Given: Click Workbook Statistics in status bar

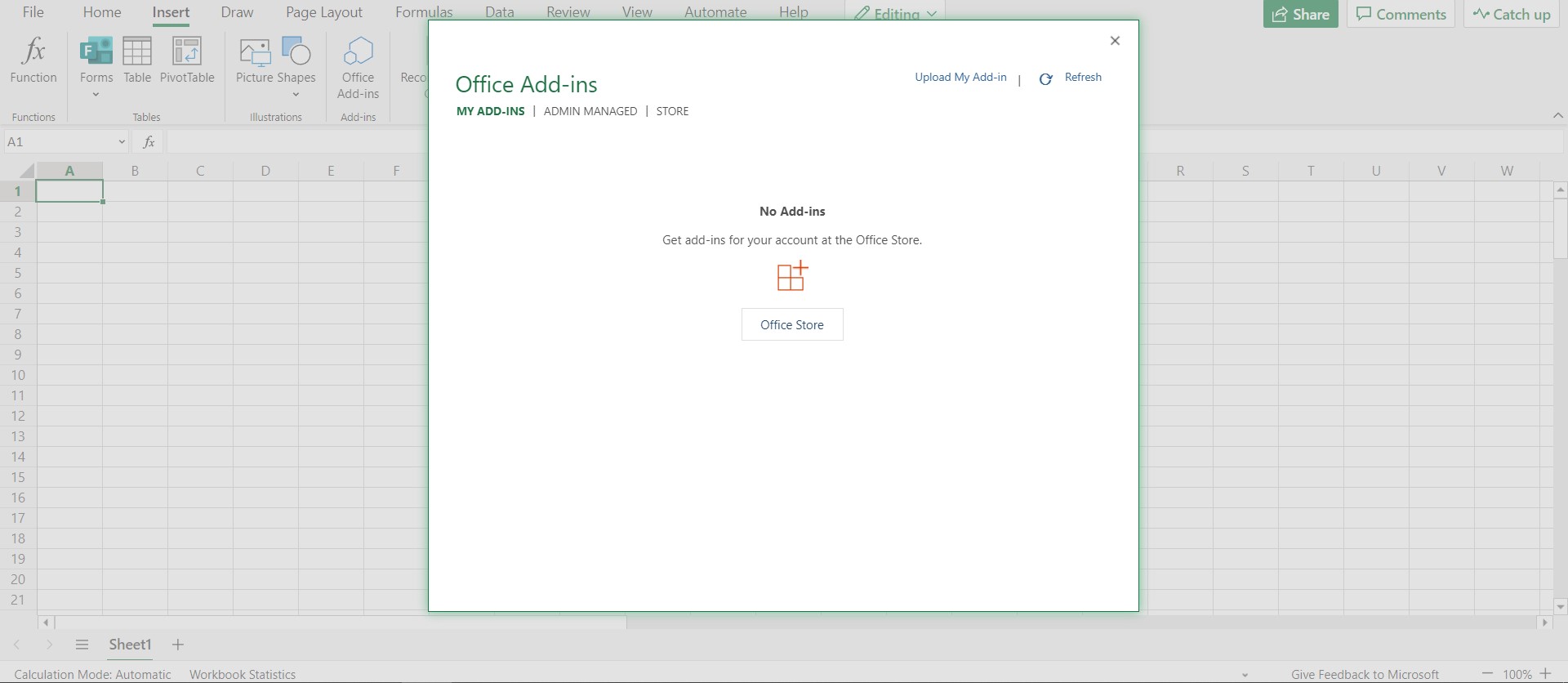Looking at the screenshot, I should click(x=243, y=674).
